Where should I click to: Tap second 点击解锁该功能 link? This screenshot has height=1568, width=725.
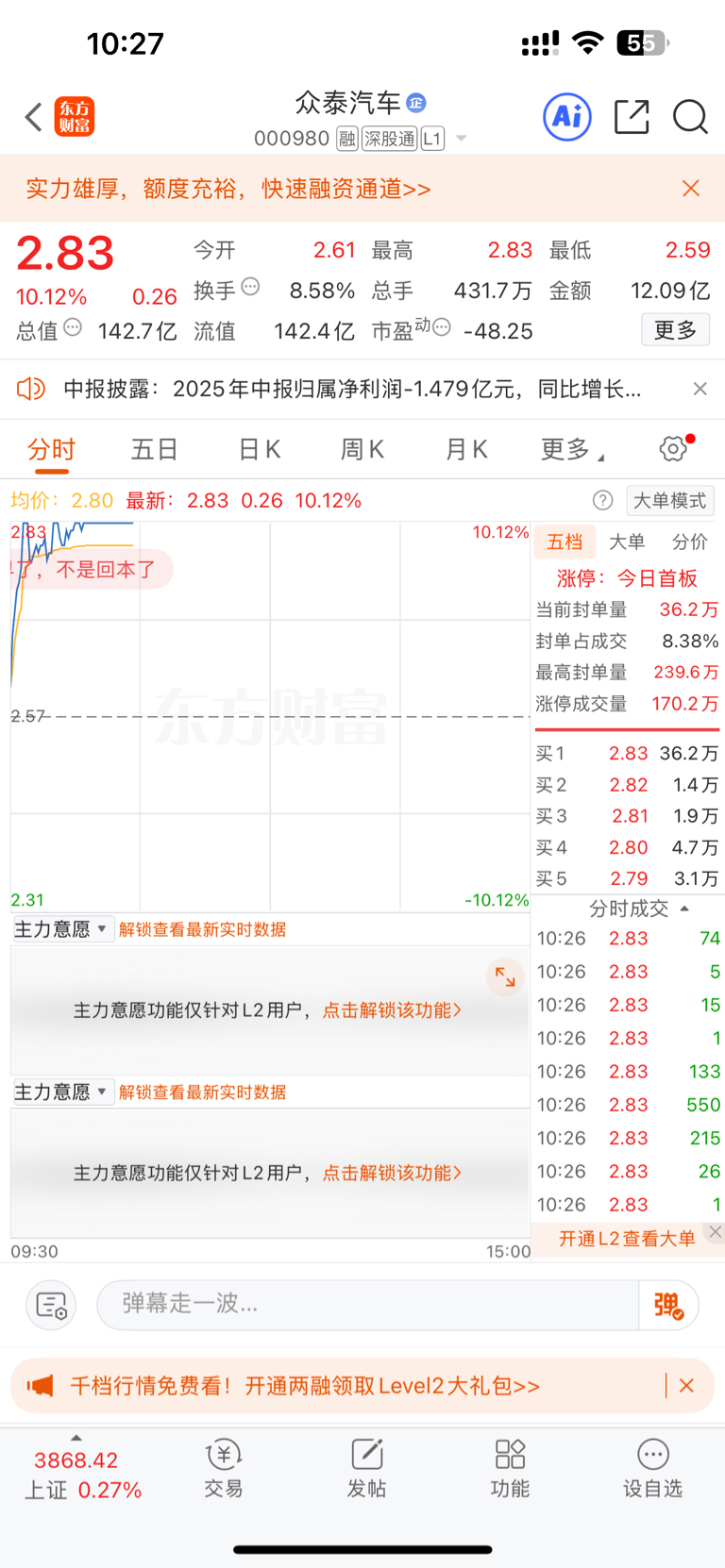coord(393,1173)
